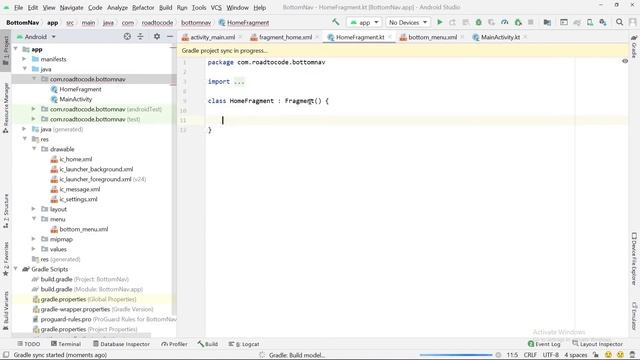Expand the layout folder
Screen dimensions: 640x360
(x=34, y=209)
